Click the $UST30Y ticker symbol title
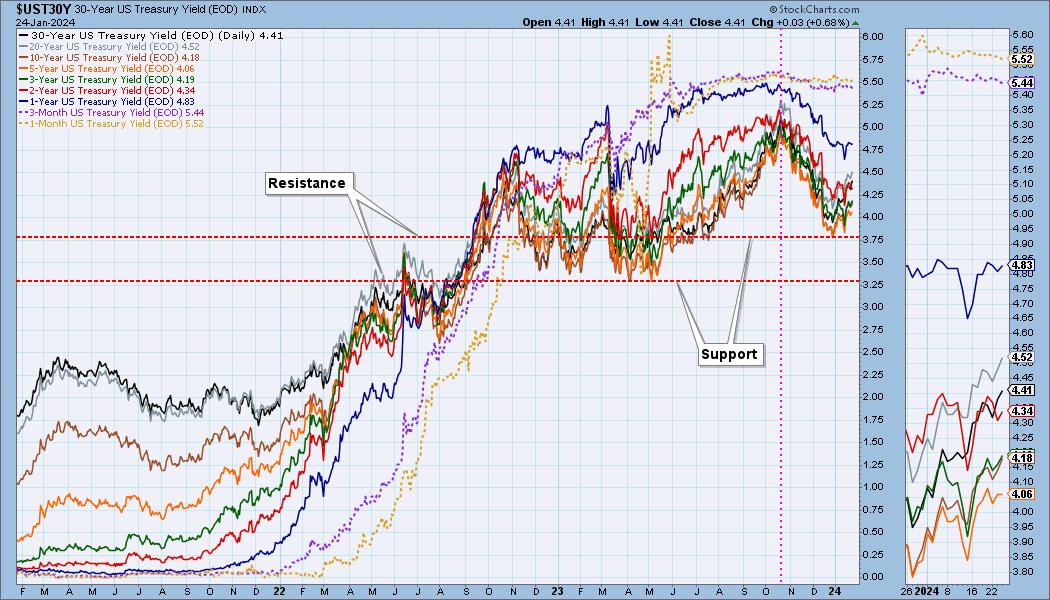1050x600 pixels. 43,9
